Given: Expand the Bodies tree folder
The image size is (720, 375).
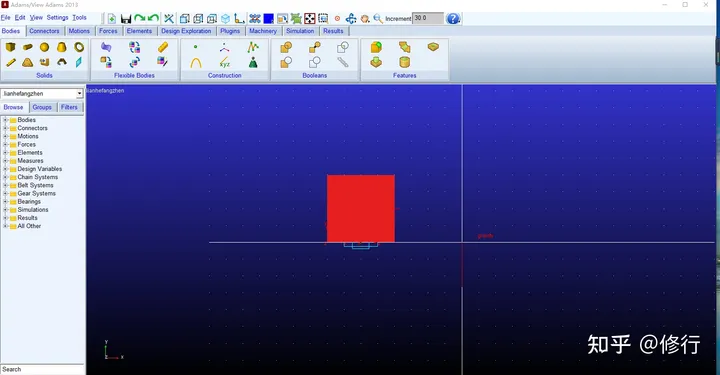Looking at the screenshot, I should click(6, 120).
